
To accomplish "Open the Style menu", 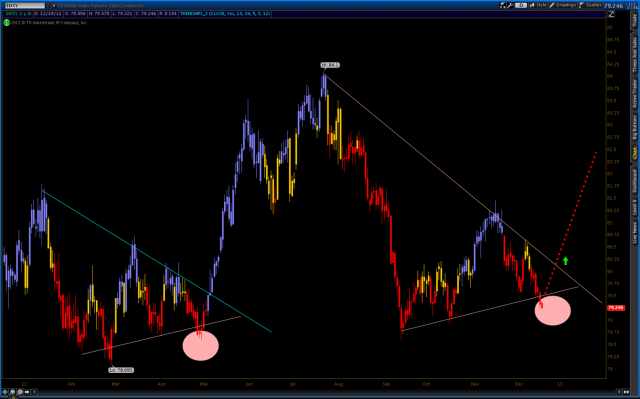I will [x=538, y=5].
